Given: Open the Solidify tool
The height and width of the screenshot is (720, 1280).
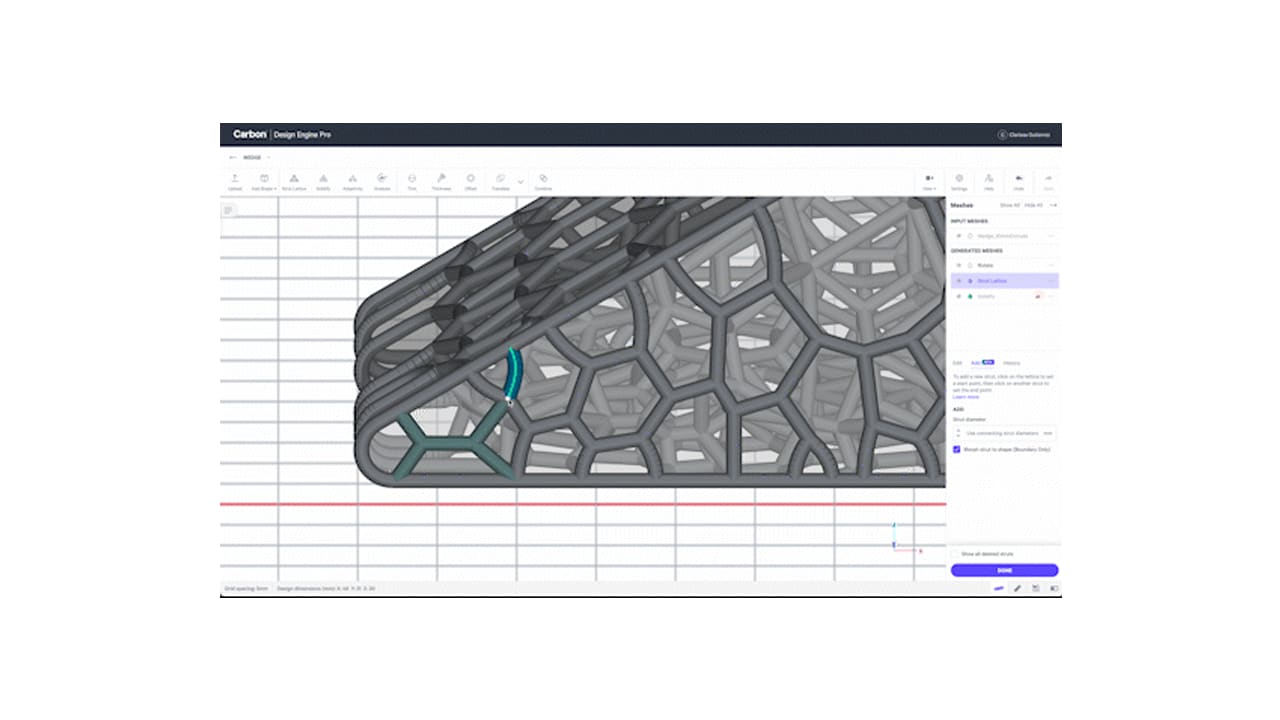Looking at the screenshot, I should 323,180.
